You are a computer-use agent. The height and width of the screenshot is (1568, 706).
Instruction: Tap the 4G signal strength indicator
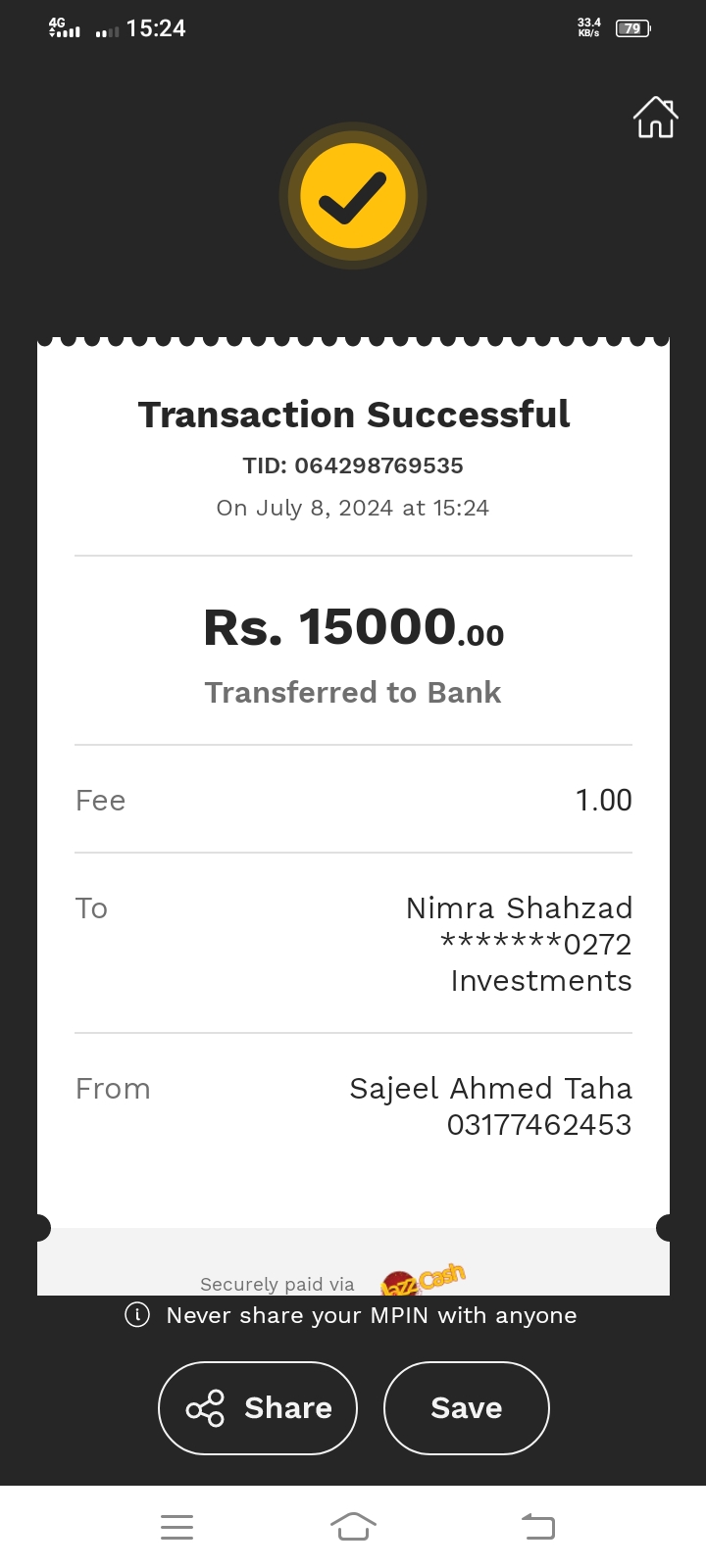(x=65, y=28)
